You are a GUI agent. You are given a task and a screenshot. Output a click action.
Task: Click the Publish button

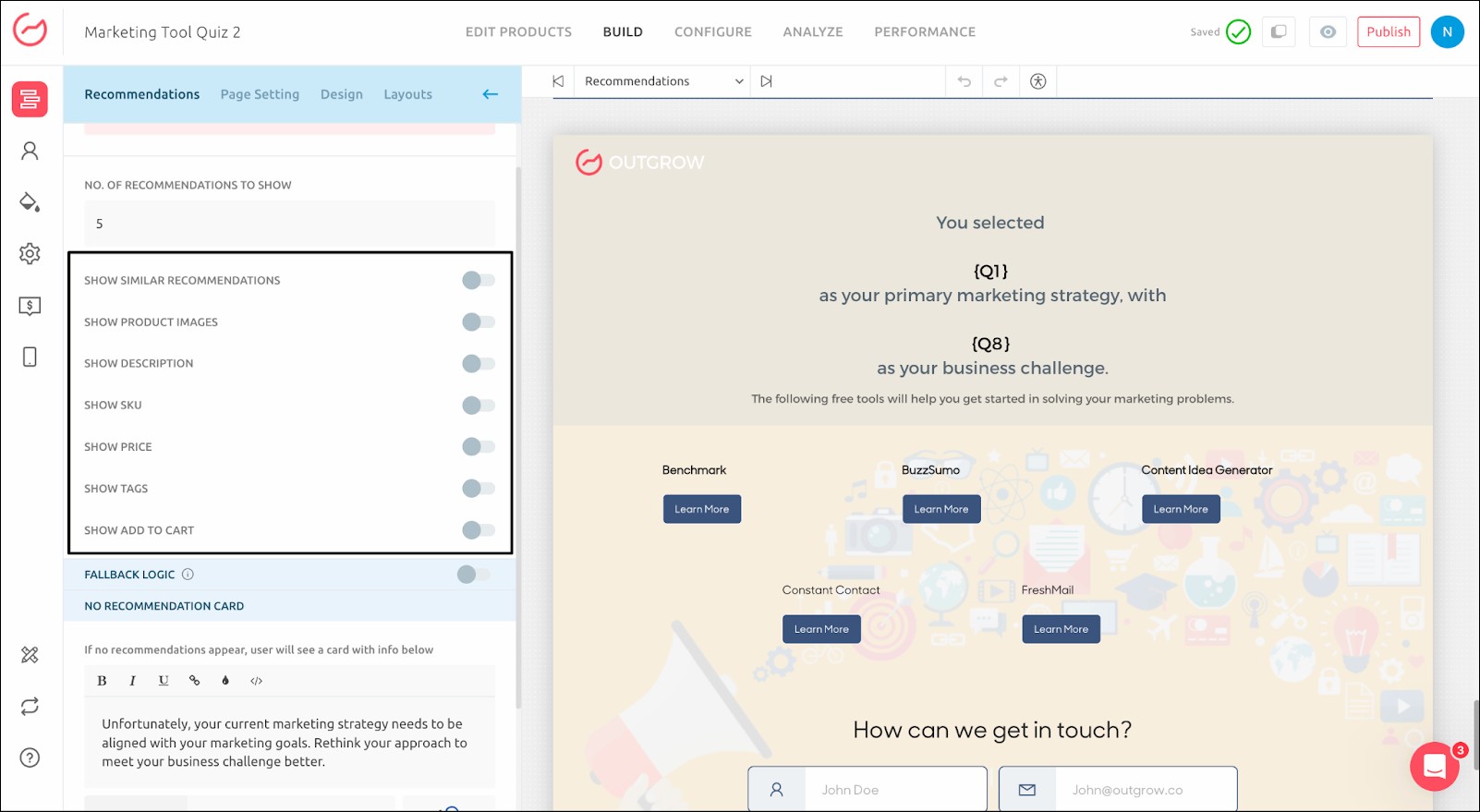[x=1388, y=32]
